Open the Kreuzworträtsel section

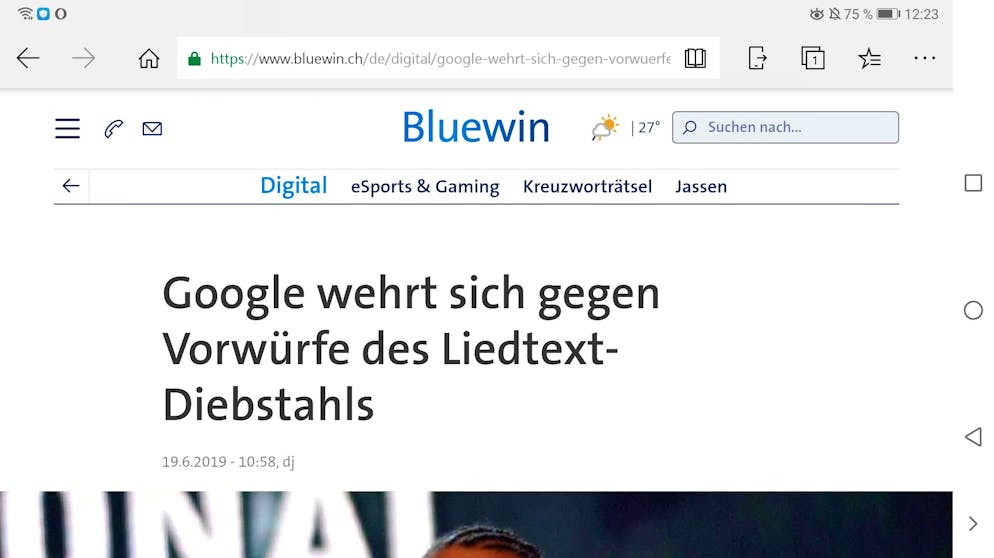[587, 186]
